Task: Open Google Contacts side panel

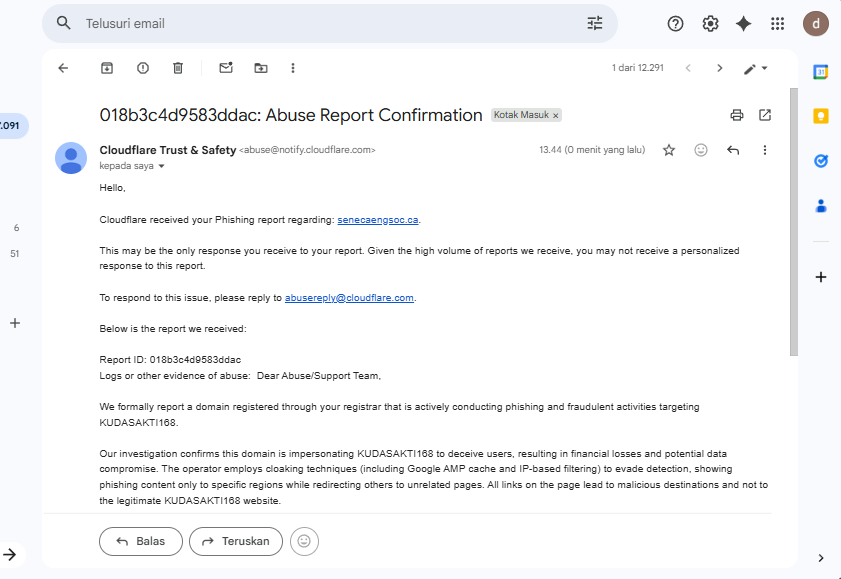Action: click(821, 206)
